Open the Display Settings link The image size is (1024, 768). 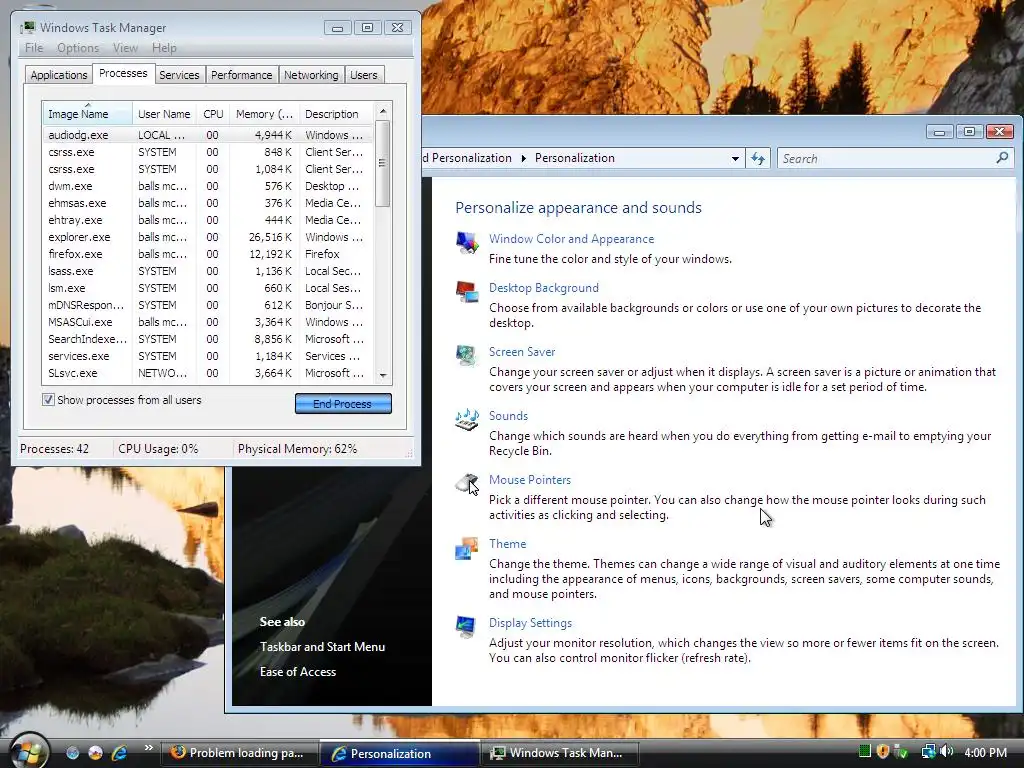click(530, 623)
